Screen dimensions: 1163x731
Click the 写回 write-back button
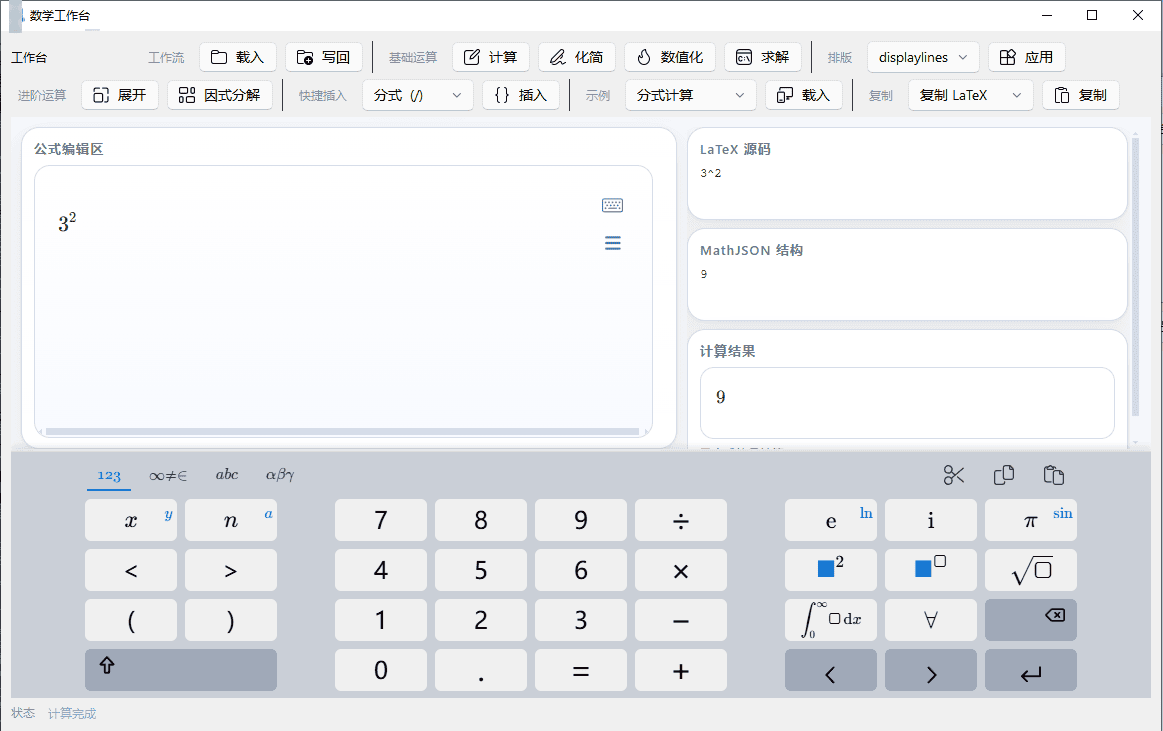(x=323, y=57)
